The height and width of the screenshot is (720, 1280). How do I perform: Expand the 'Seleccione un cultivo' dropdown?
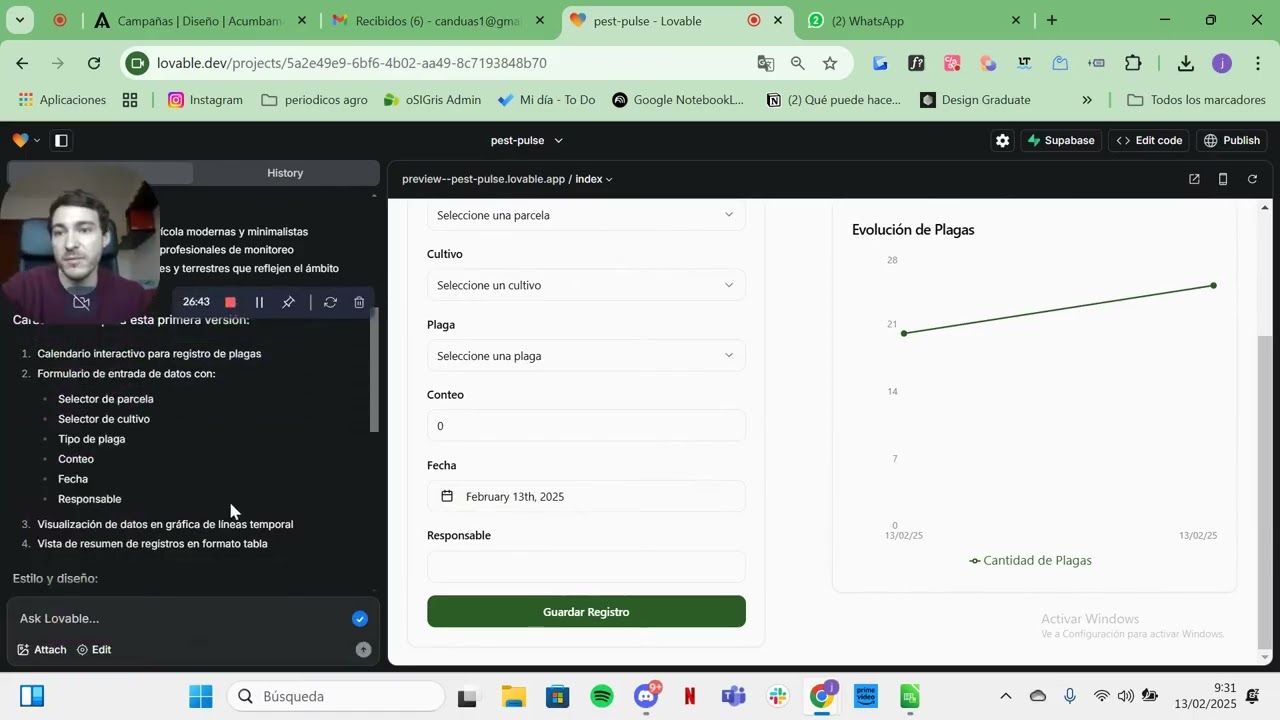(x=586, y=285)
